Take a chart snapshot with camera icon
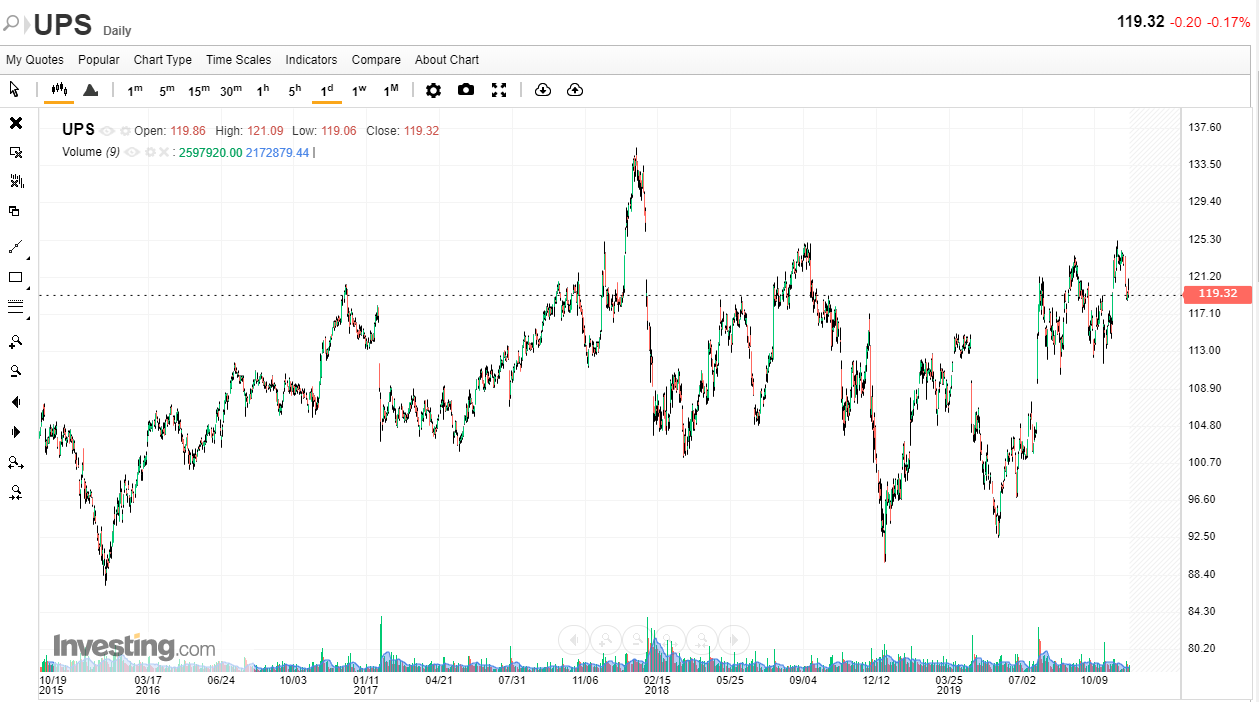This screenshot has width=1259, height=702. (x=466, y=90)
